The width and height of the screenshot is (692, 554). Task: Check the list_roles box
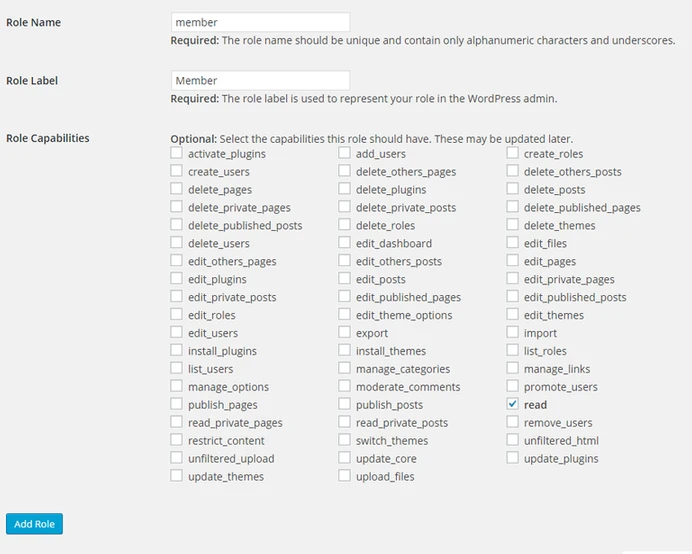[512, 351]
